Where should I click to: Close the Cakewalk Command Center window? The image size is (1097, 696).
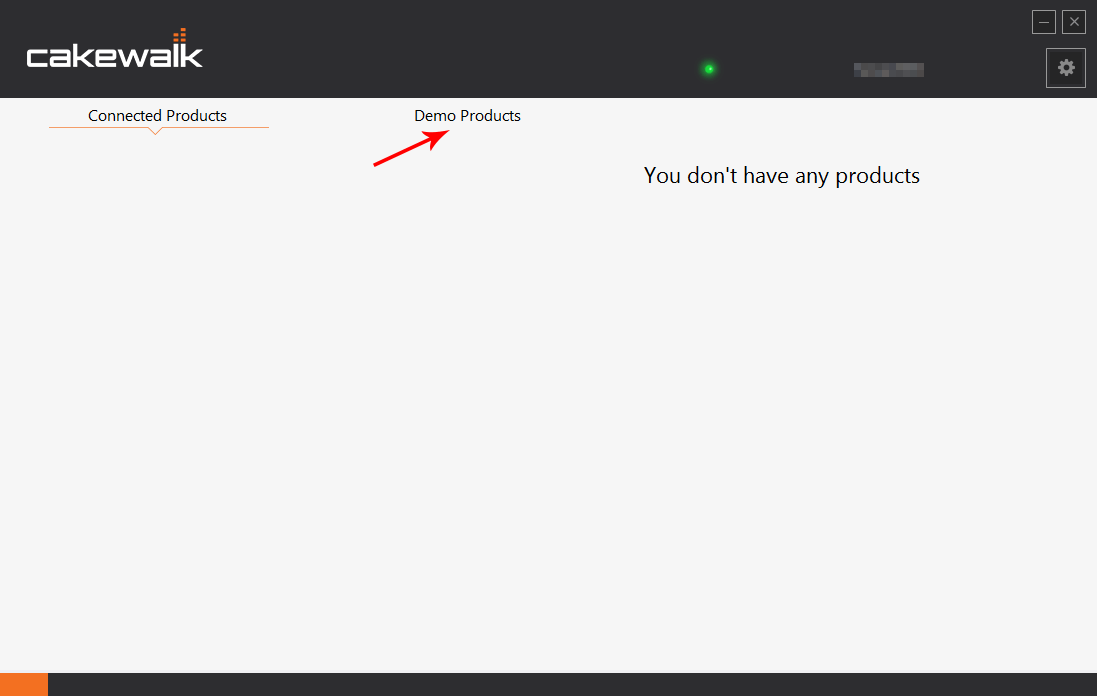[x=1074, y=22]
